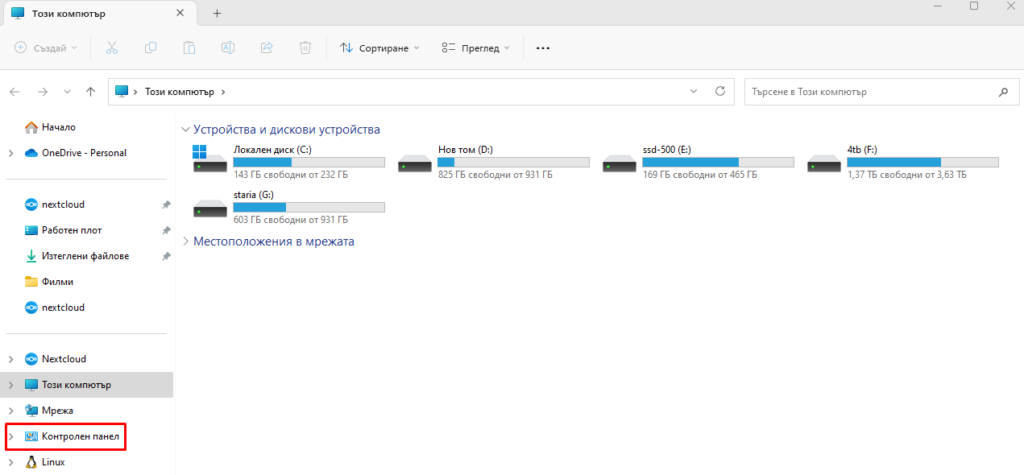Expand Linux tree chevron

click(11, 462)
